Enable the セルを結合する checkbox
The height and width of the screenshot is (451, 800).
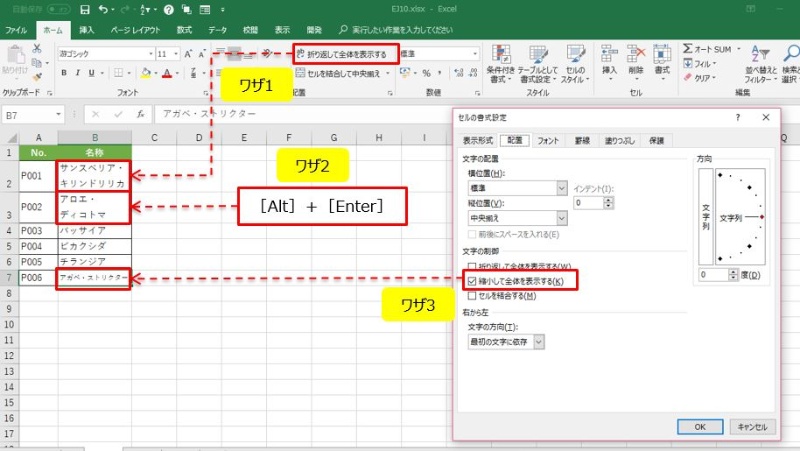[x=472, y=296]
